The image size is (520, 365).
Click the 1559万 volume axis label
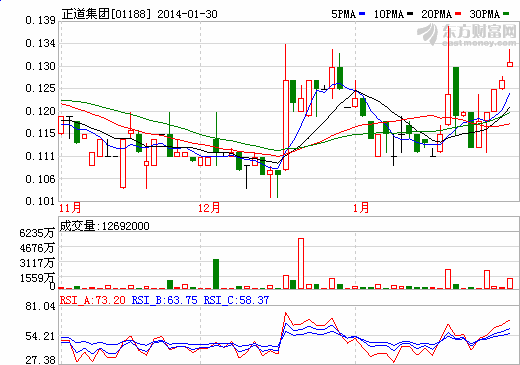pos(37,278)
